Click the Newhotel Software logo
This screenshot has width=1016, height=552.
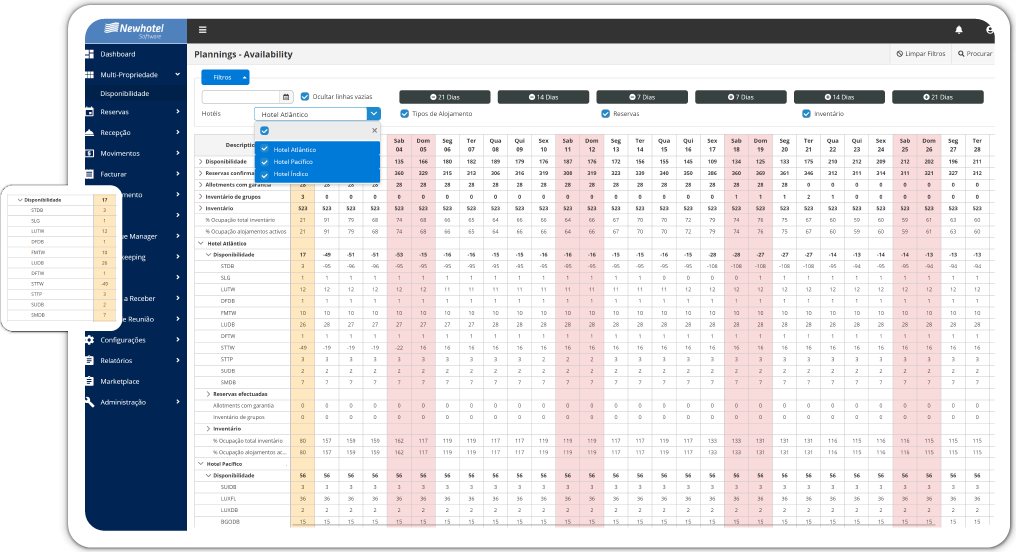point(135,30)
